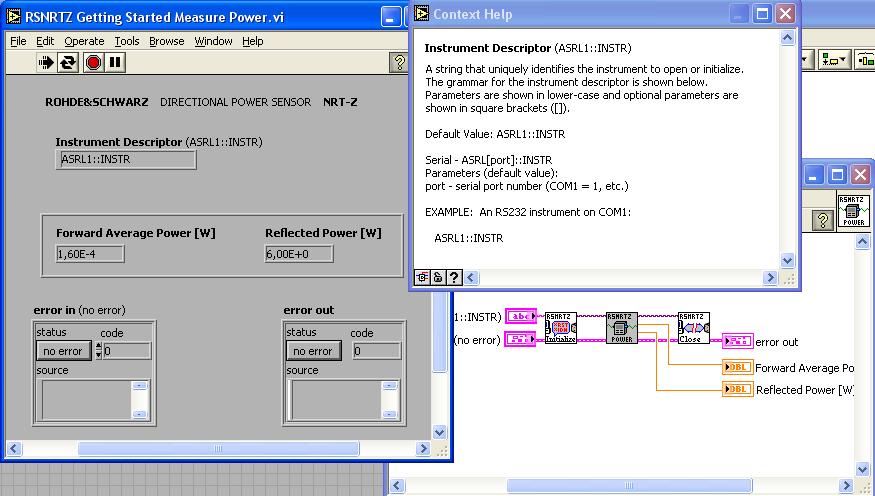
Task: Start Run Continuously in the toolbar
Action: (68, 62)
